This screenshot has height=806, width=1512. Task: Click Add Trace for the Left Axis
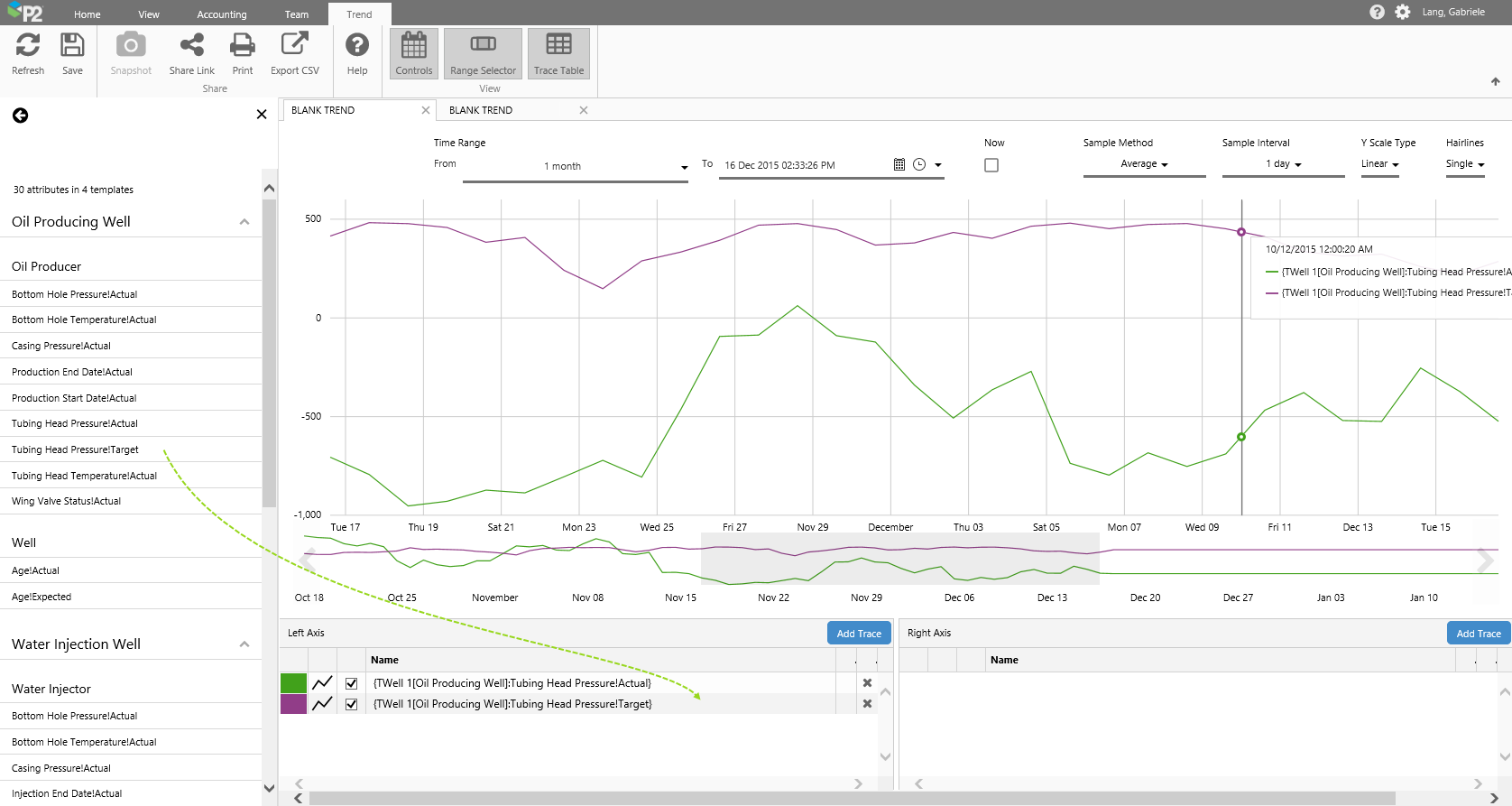pyautogui.click(x=858, y=634)
